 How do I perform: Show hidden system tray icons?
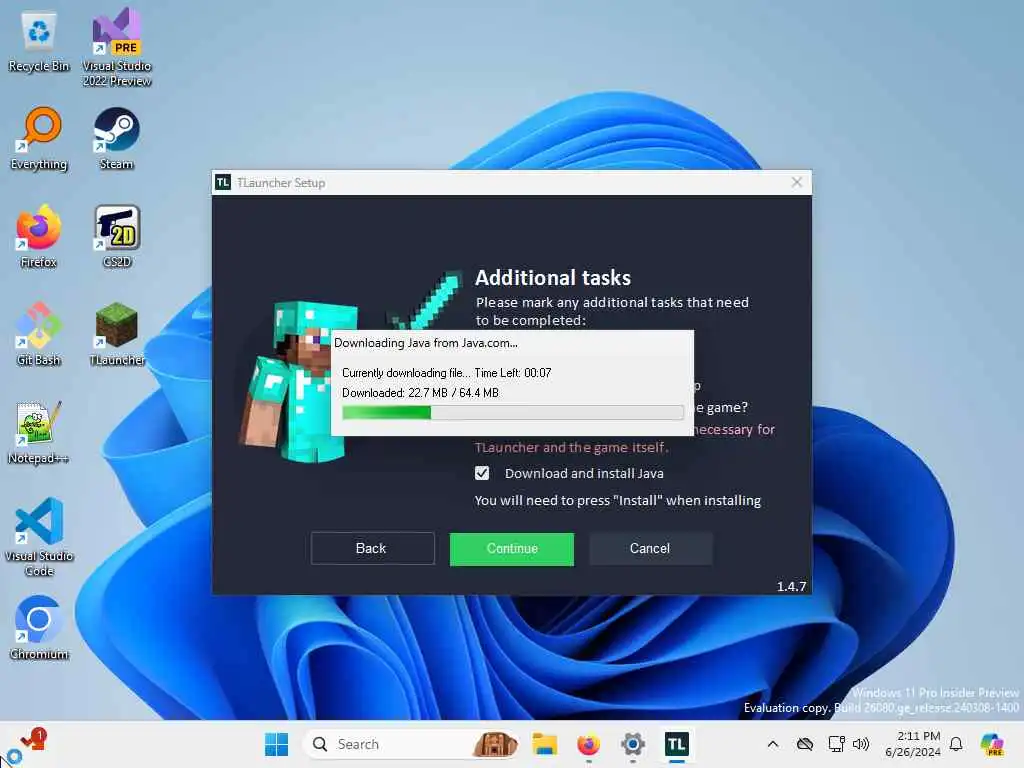tap(773, 744)
